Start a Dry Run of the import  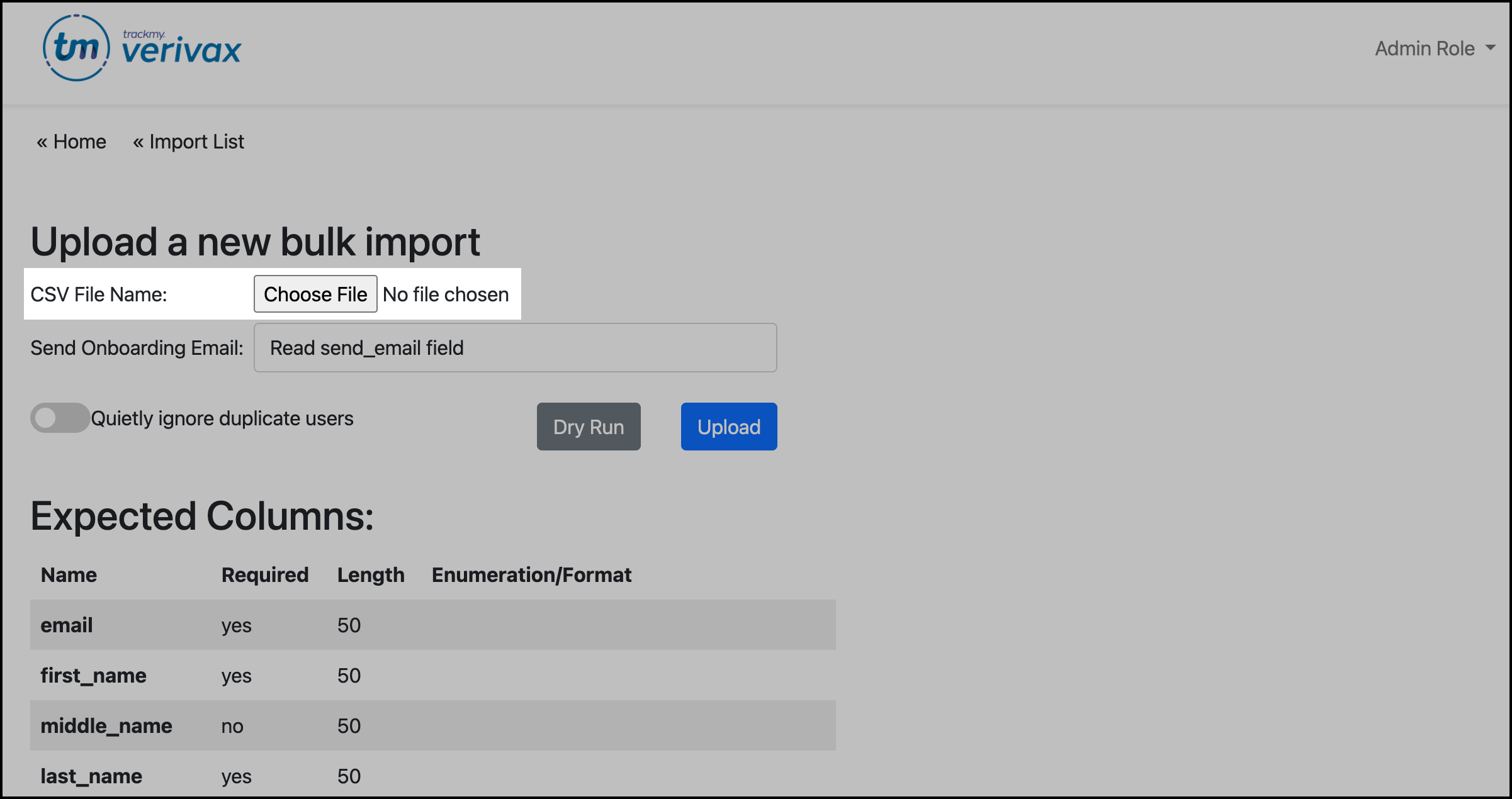[588, 427]
